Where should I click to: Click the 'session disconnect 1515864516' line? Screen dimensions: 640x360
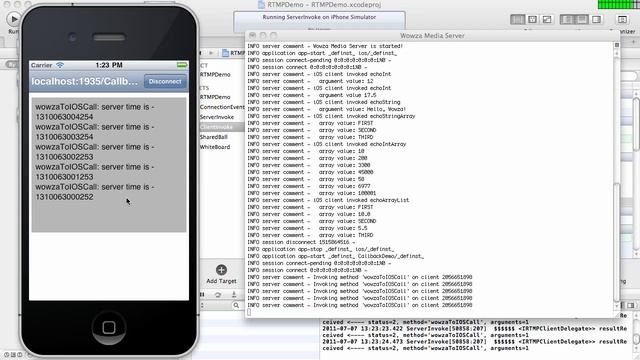click(301, 242)
